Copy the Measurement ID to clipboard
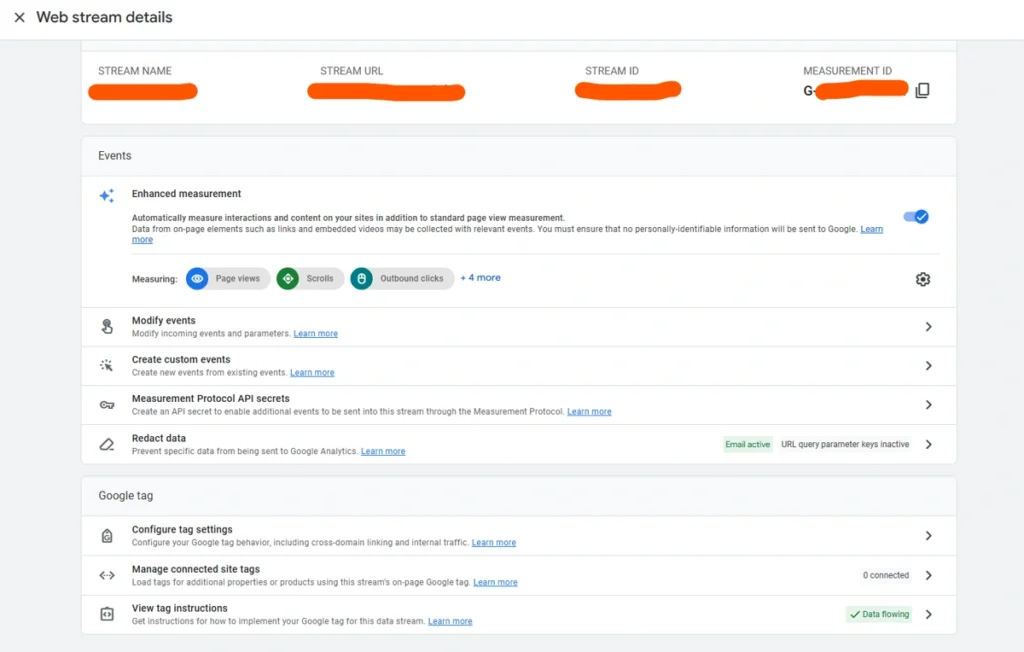Viewport: 1024px width, 652px height. [x=922, y=90]
